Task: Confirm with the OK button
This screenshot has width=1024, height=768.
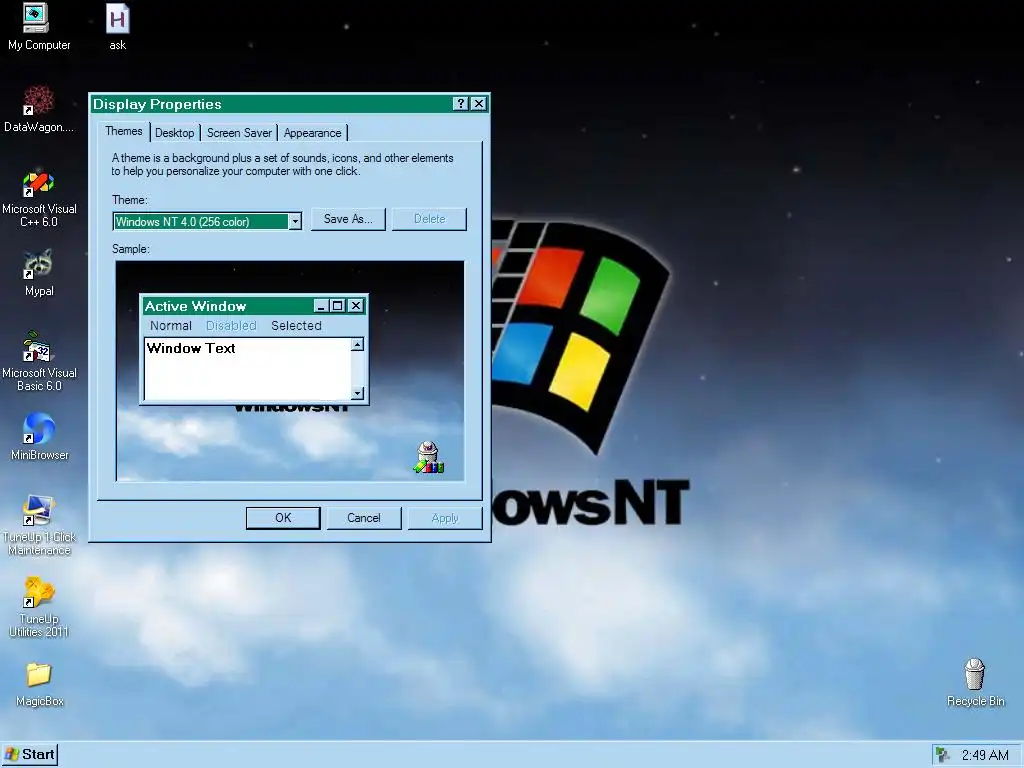Action: [283, 518]
